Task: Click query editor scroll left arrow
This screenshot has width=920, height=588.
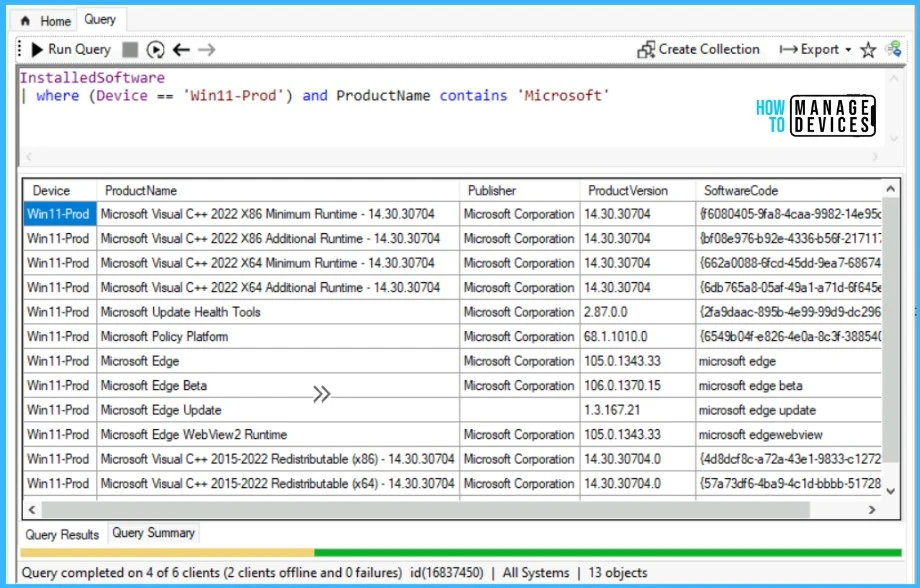Action: pyautogui.click(x=29, y=157)
